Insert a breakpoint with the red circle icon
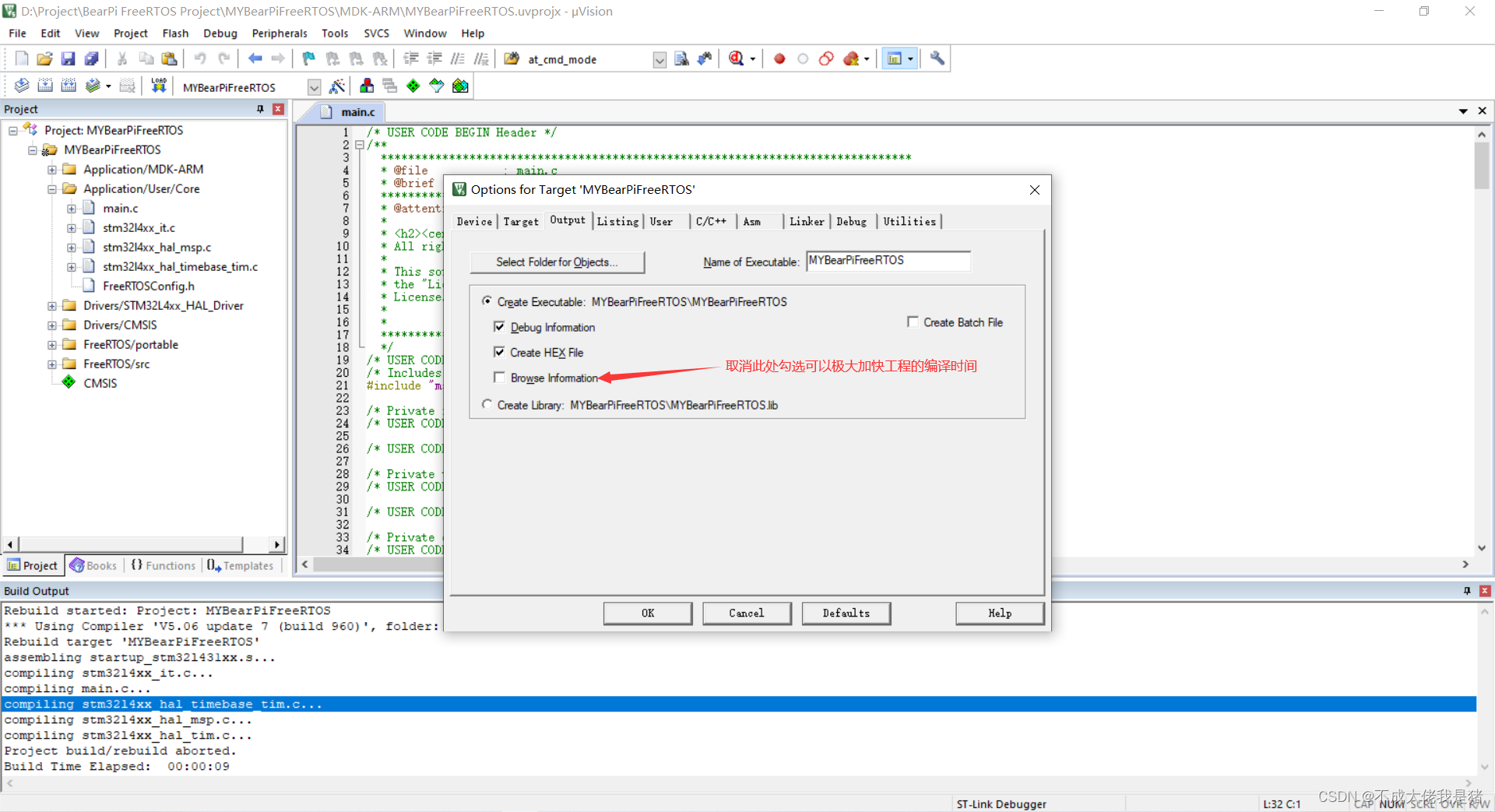1495x812 pixels. pyautogui.click(x=779, y=58)
